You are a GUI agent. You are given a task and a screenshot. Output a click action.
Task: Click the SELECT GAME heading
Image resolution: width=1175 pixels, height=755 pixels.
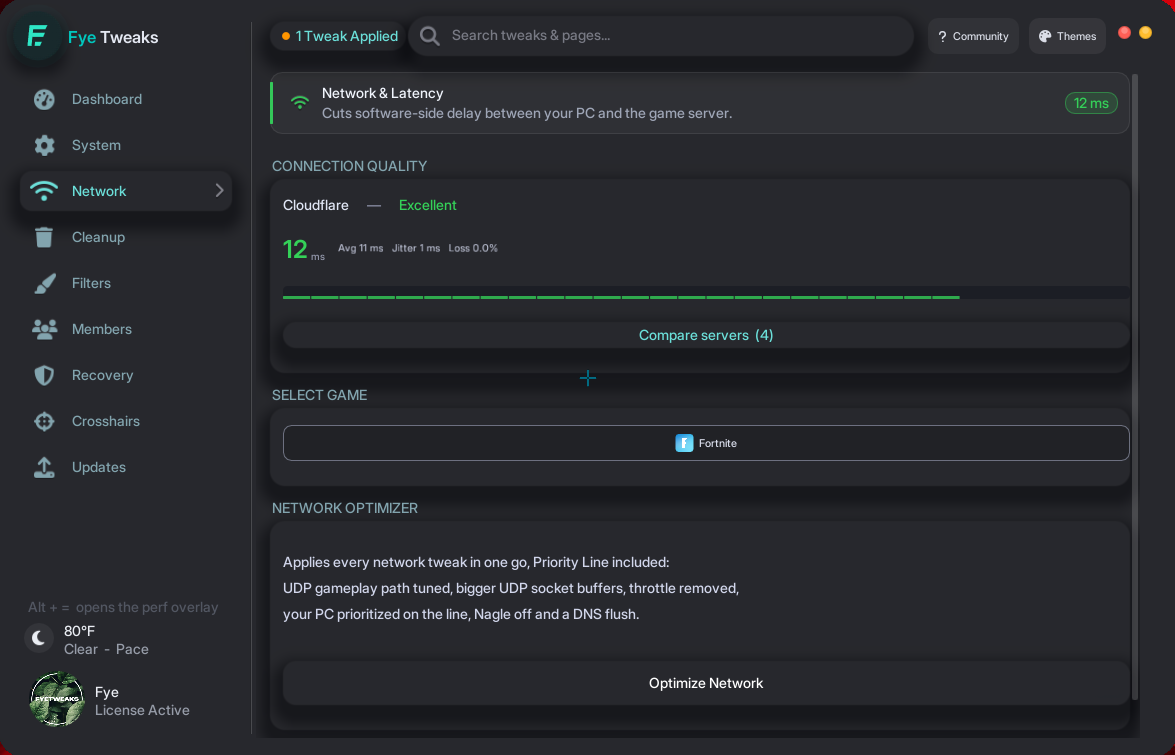(x=319, y=395)
